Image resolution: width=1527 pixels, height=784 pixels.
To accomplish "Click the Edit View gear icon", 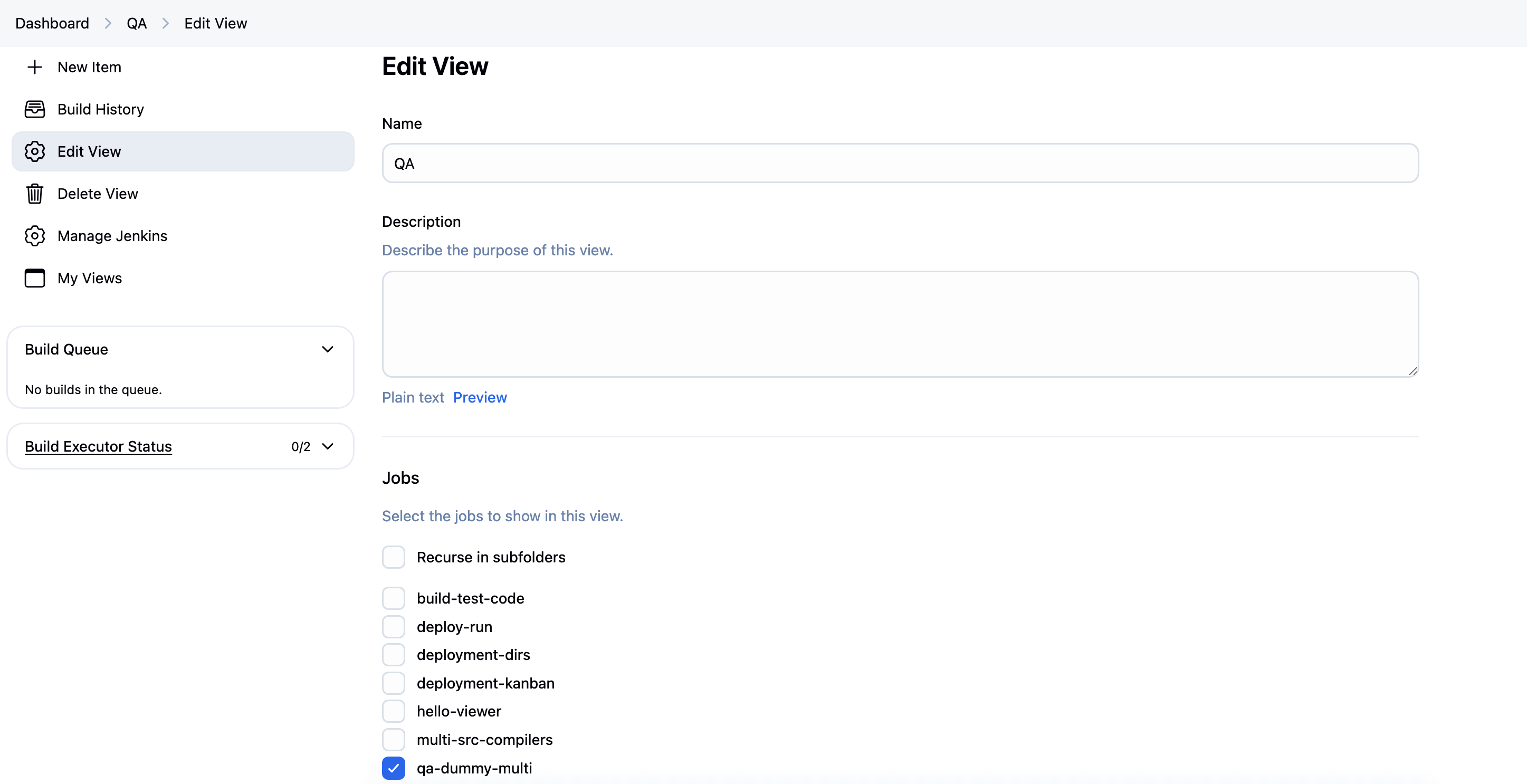I will pyautogui.click(x=34, y=152).
